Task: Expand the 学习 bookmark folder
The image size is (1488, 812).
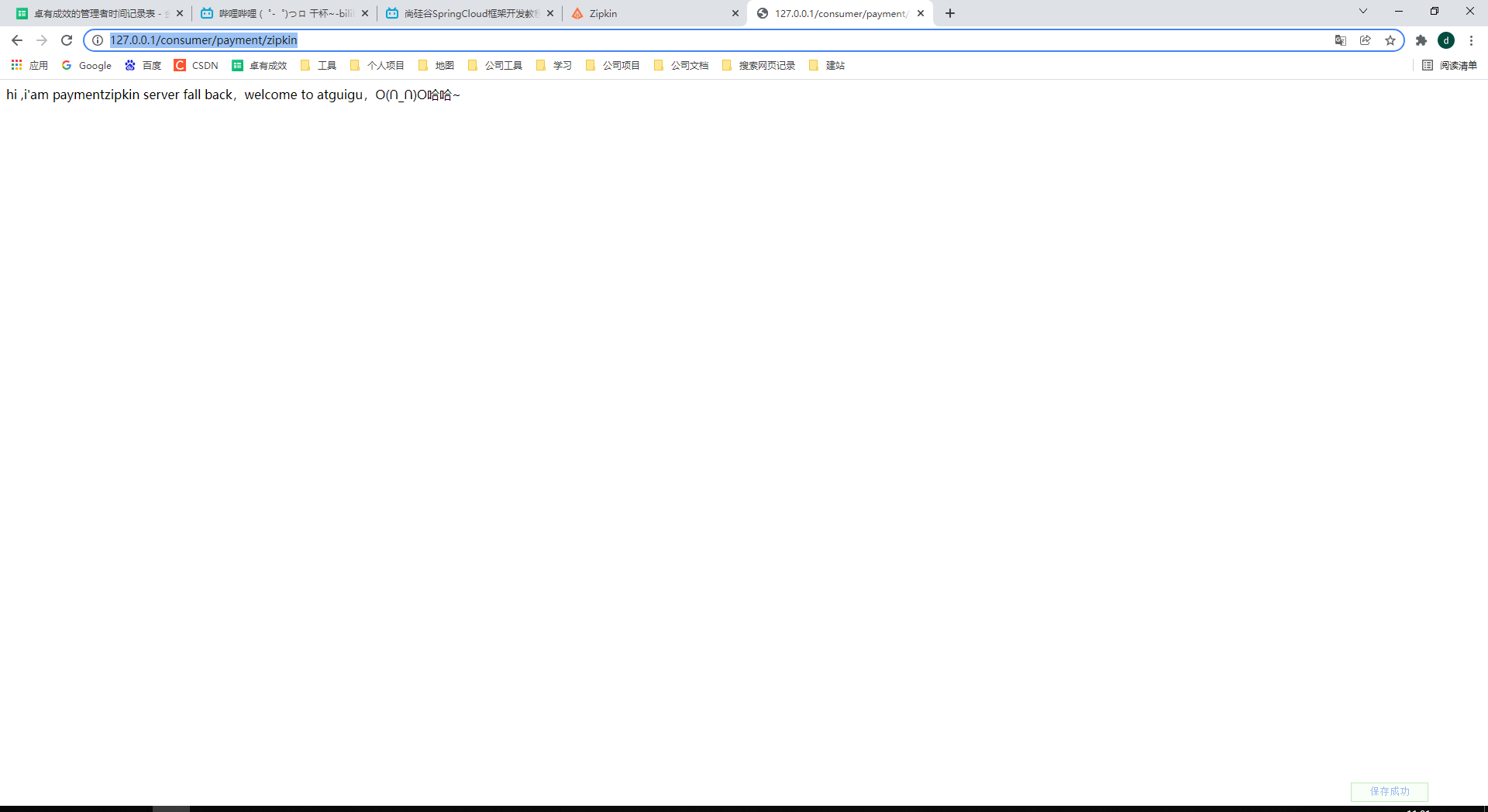Action: point(554,65)
